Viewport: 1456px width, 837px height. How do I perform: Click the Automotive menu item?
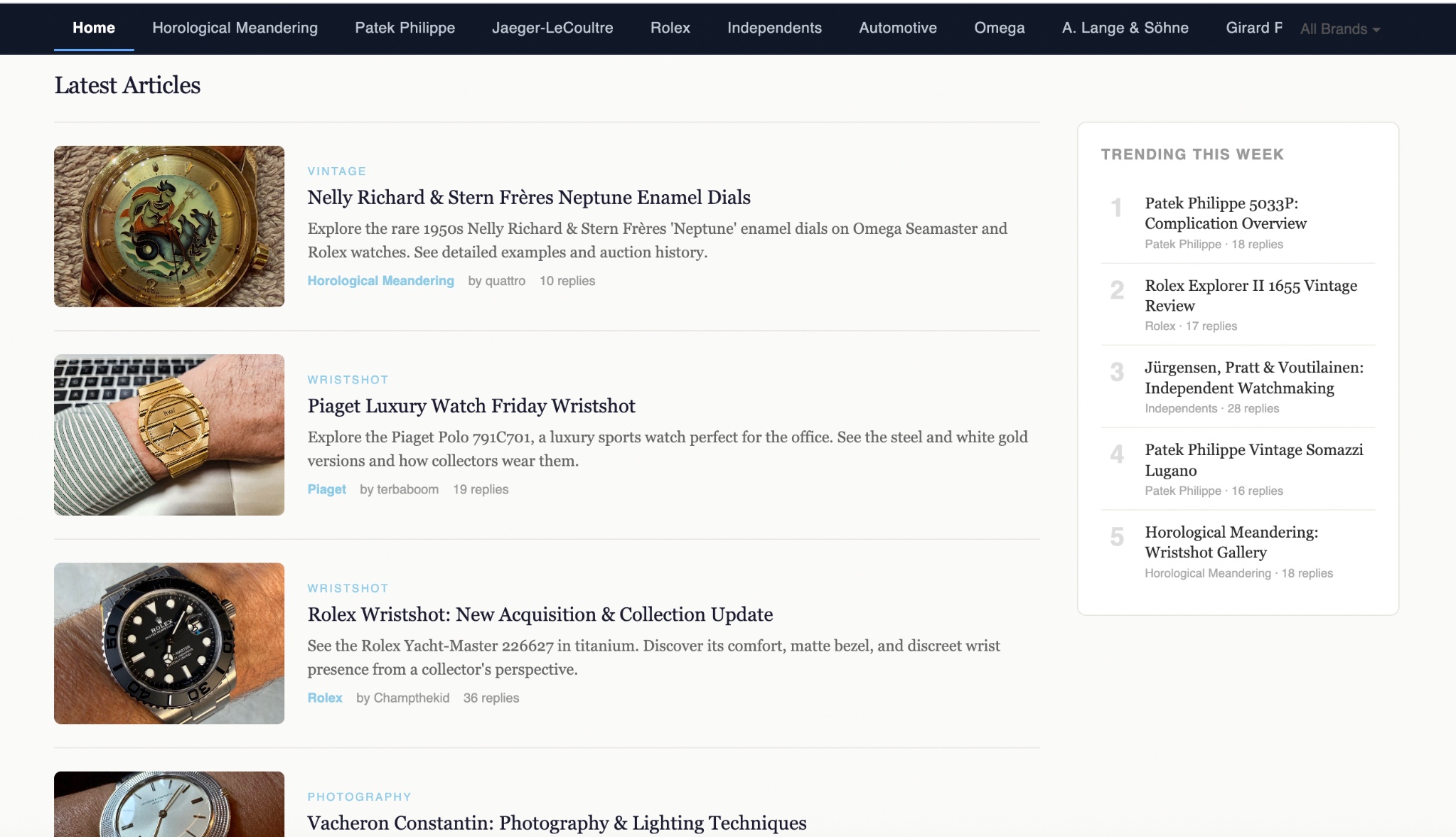(897, 28)
